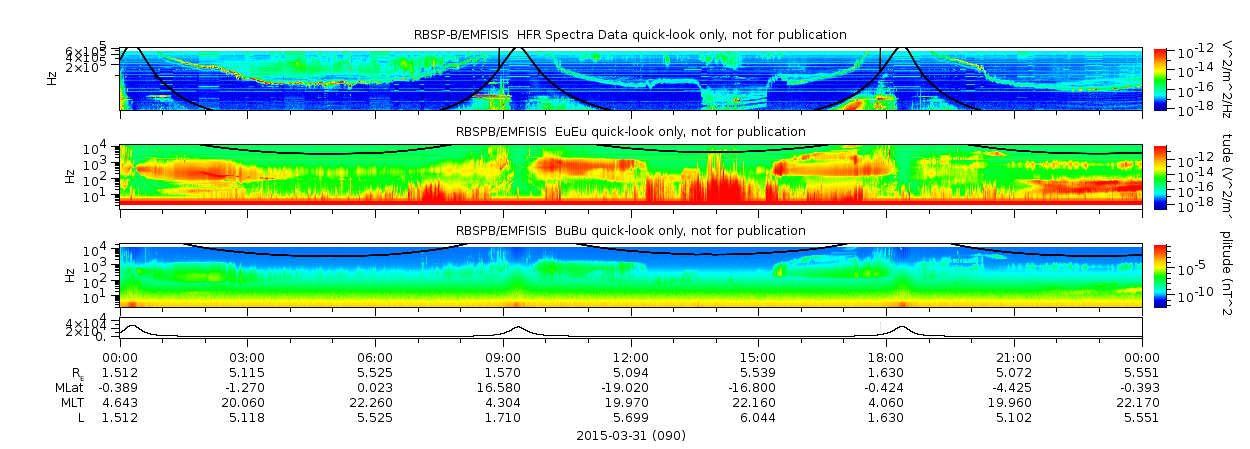This screenshot has height=449, width=1250.
Task: Click the date label '2015-03-31 (090)'
Action: pos(631,436)
